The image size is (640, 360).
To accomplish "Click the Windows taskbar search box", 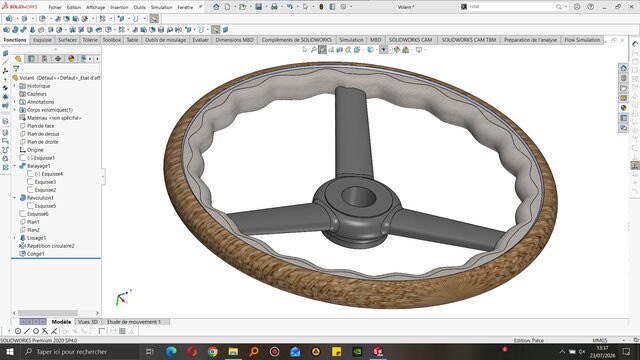I will [x=80, y=351].
